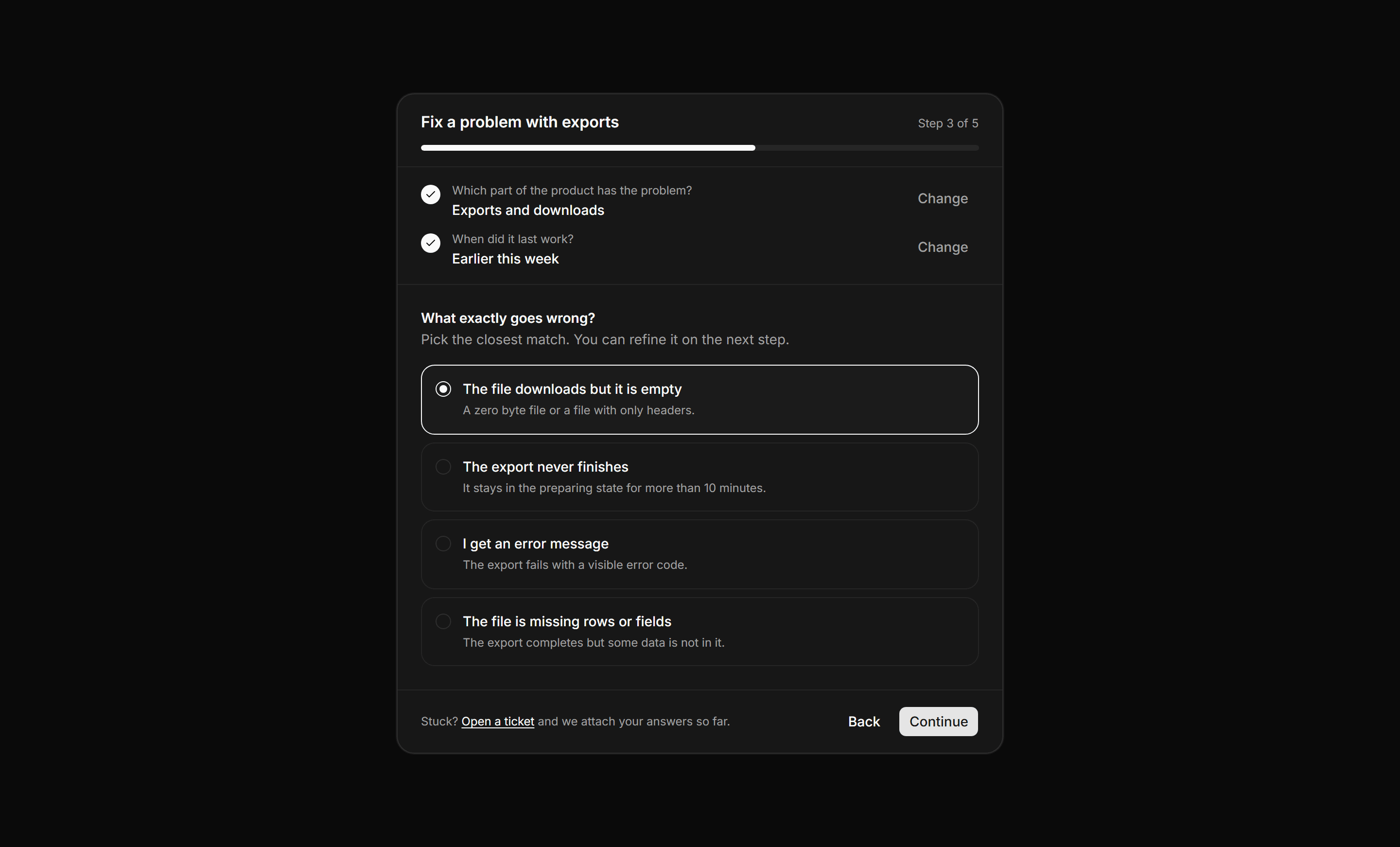The image size is (1400, 847).
Task: Choose The file is missing rows or fields
Action: [x=700, y=632]
